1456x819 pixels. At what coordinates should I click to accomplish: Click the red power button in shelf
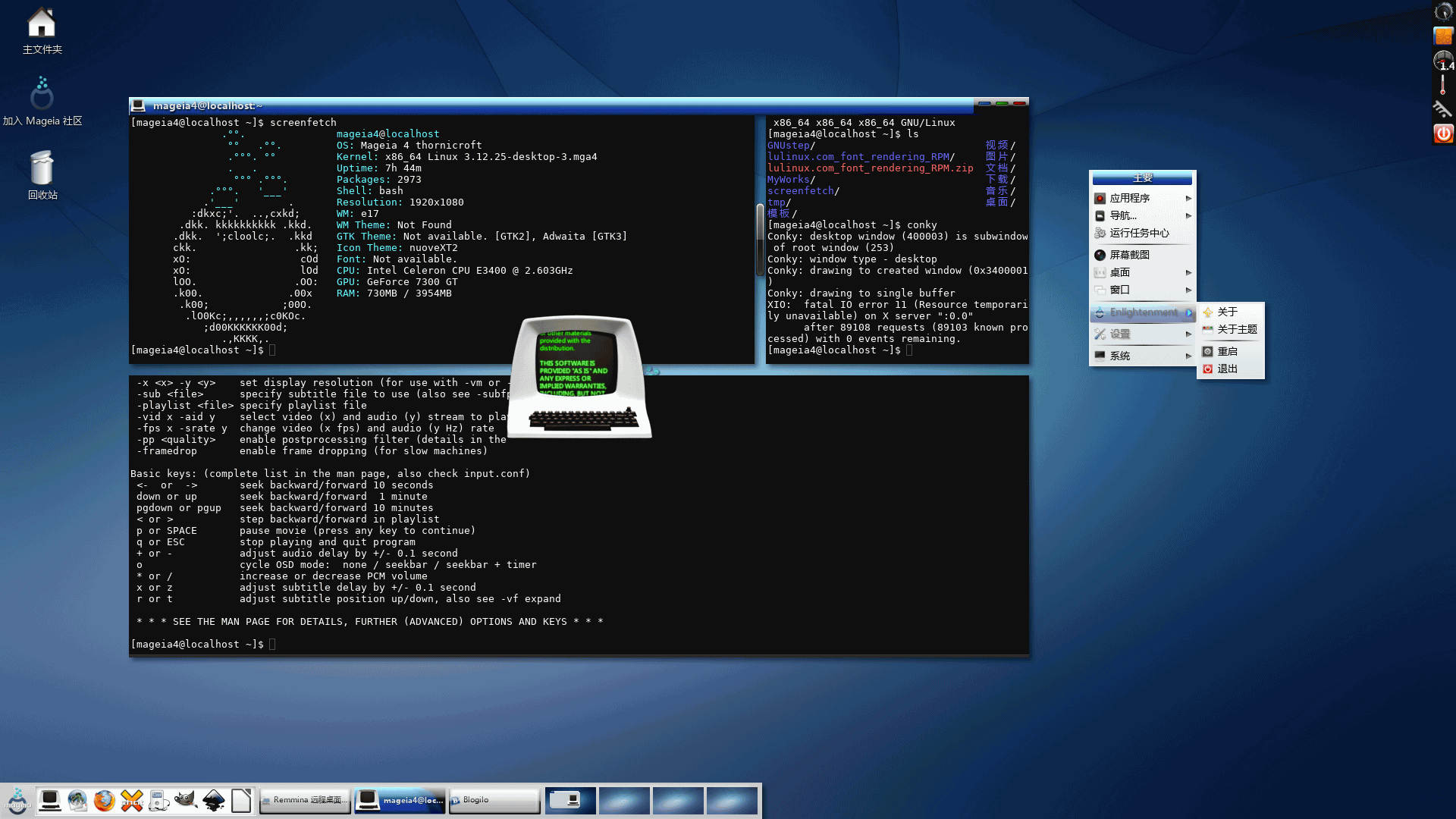(1443, 133)
